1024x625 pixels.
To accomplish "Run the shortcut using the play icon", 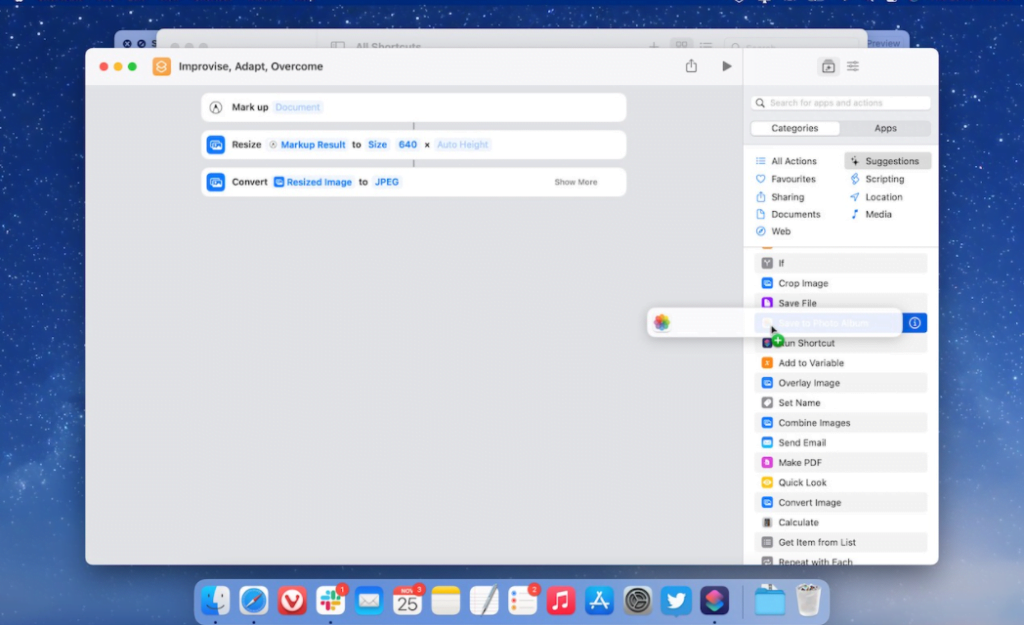I will click(726, 66).
